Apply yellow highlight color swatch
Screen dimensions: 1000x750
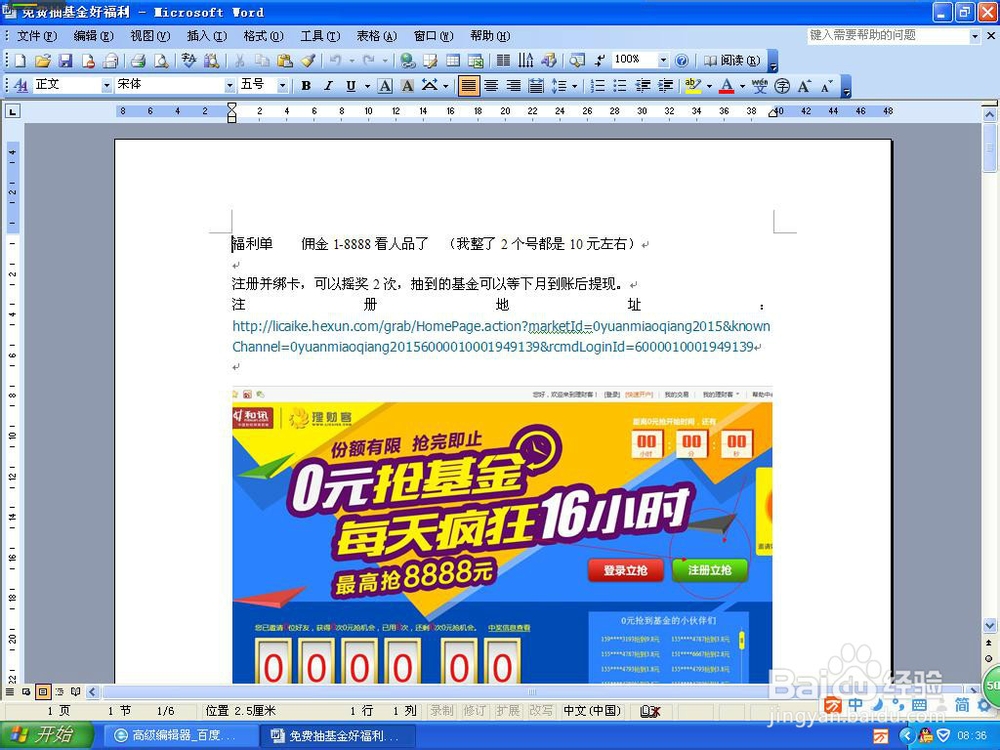click(x=693, y=85)
